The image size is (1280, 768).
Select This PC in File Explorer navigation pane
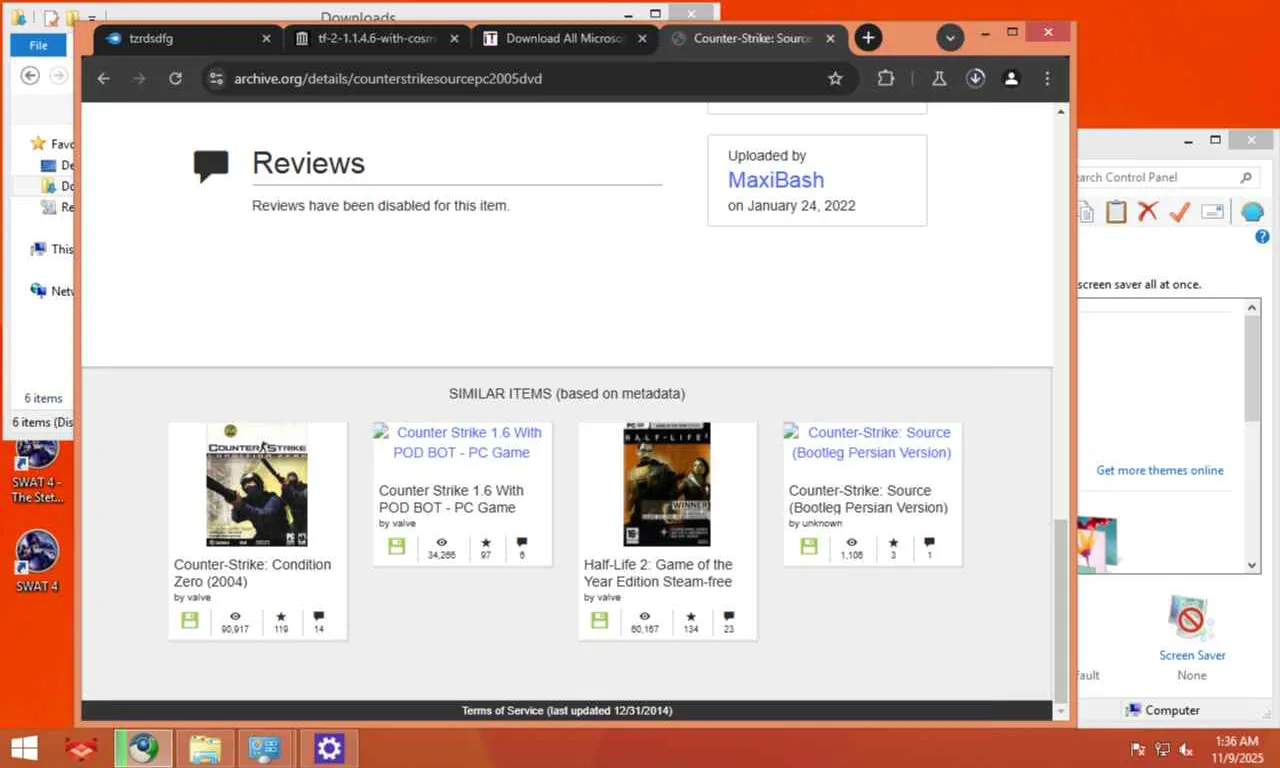click(52, 249)
